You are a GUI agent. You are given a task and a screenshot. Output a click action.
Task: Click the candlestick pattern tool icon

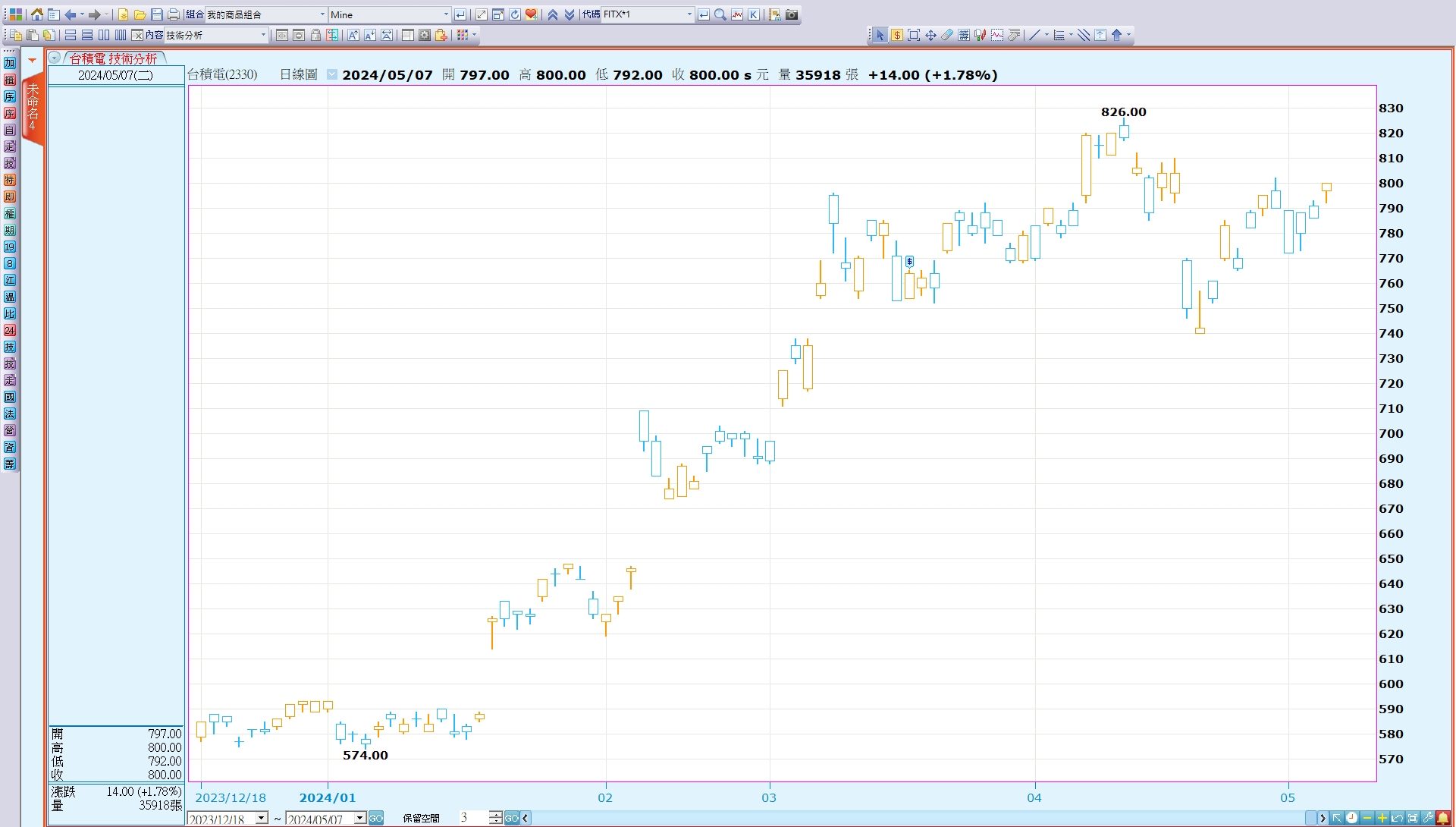(981, 35)
